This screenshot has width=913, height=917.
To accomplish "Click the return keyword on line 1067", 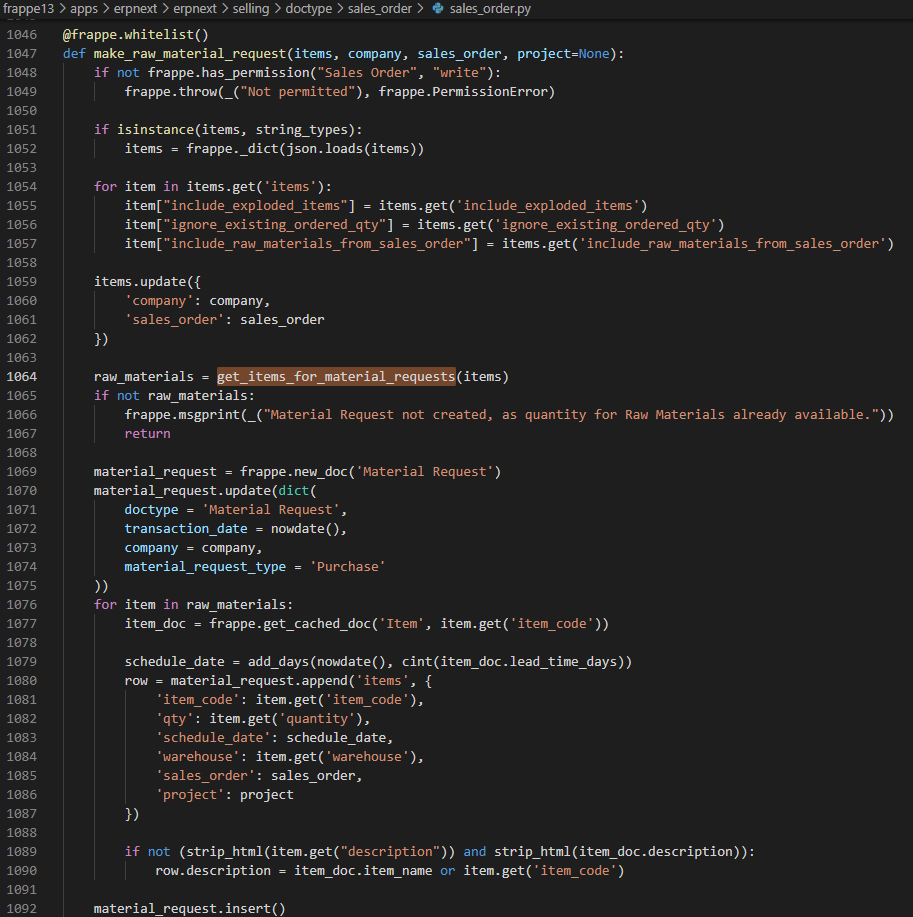I will (147, 434).
